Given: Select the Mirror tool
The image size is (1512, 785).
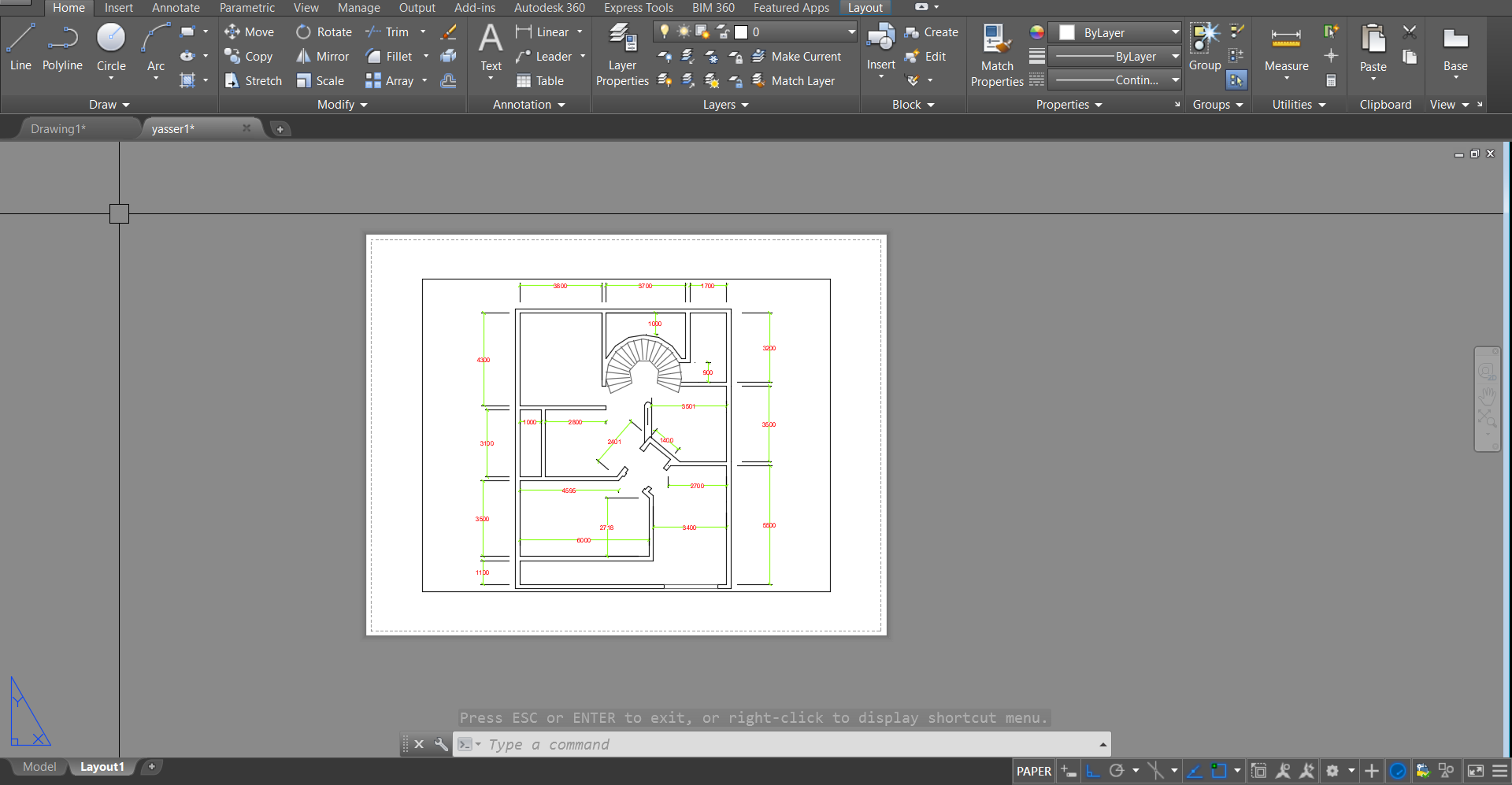Looking at the screenshot, I should pyautogui.click(x=322, y=56).
